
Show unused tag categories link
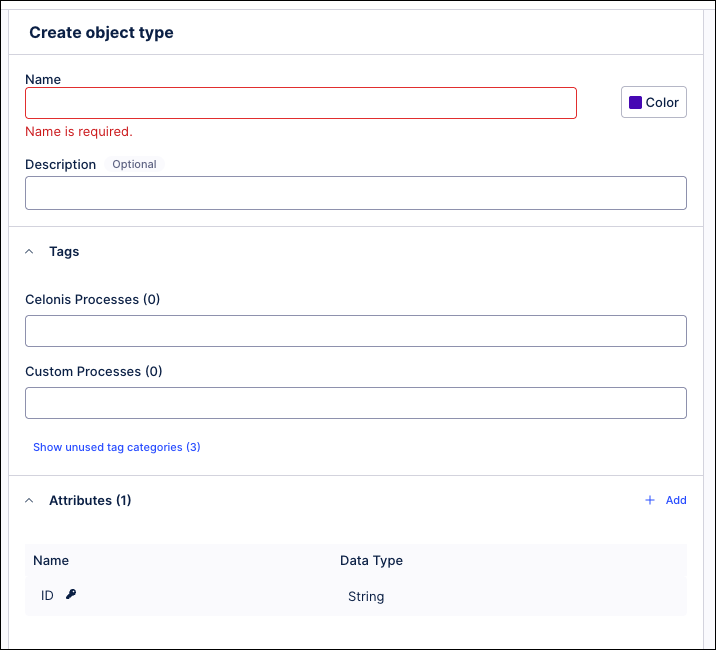117,447
